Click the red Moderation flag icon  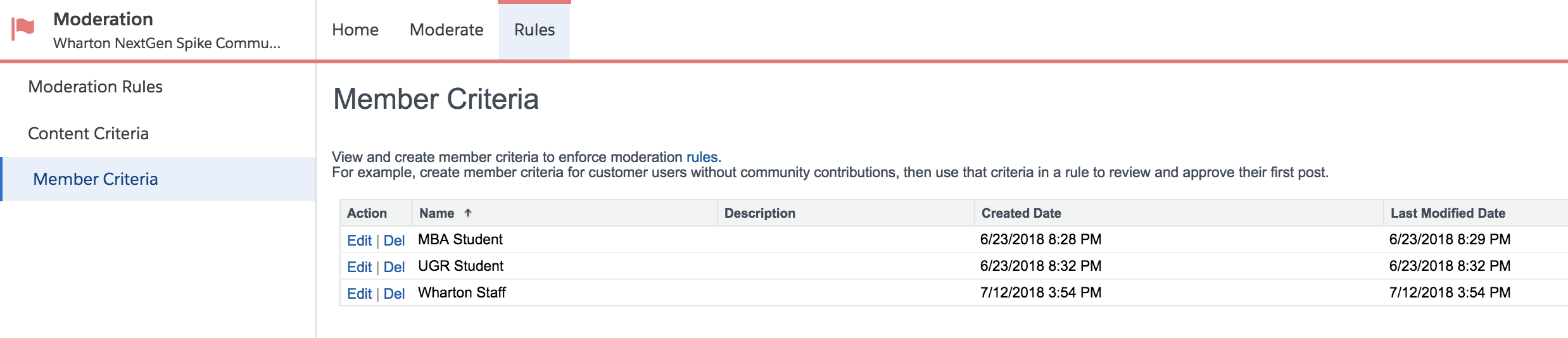(23, 28)
